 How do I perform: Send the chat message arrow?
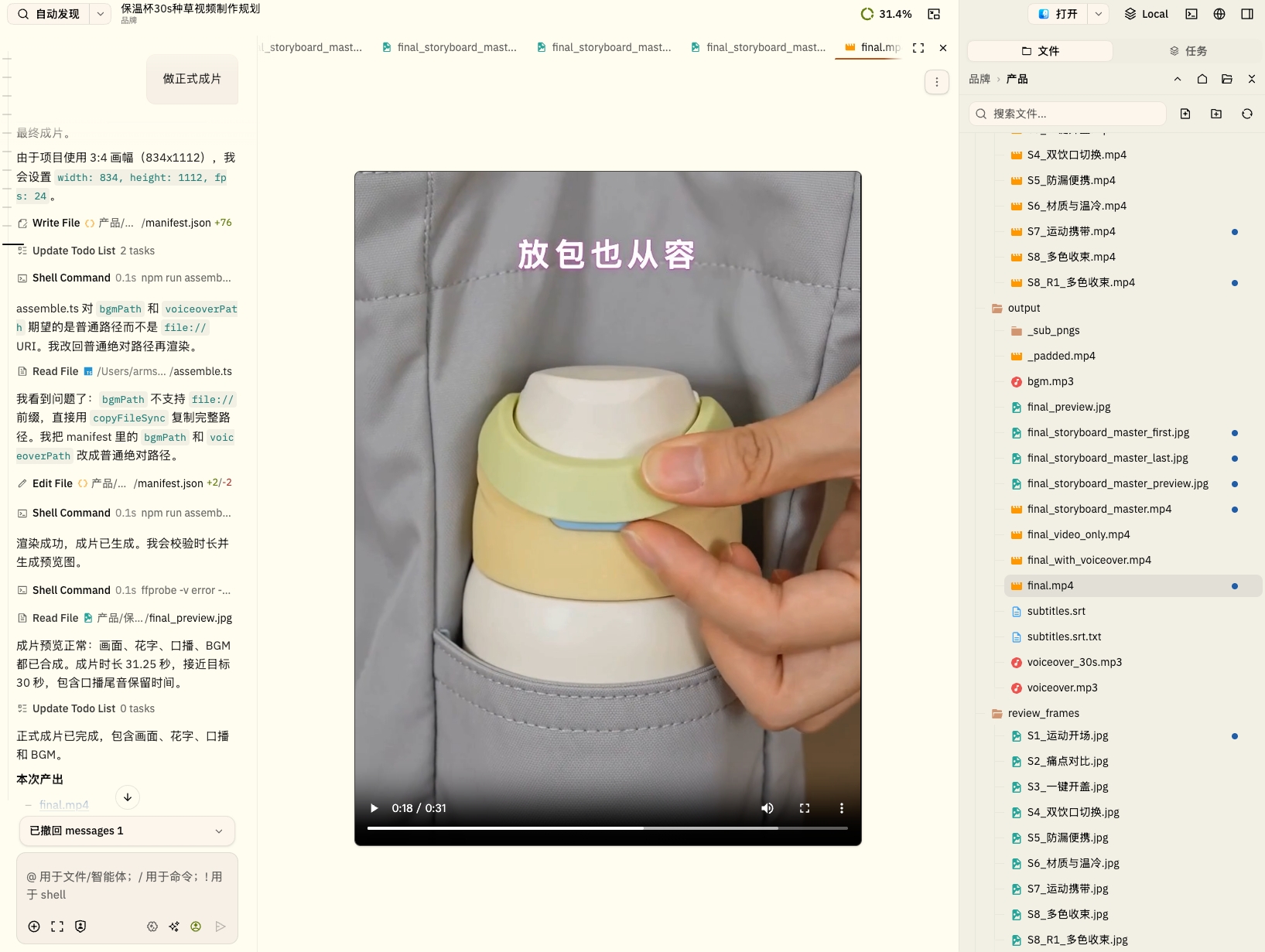pyautogui.click(x=221, y=926)
